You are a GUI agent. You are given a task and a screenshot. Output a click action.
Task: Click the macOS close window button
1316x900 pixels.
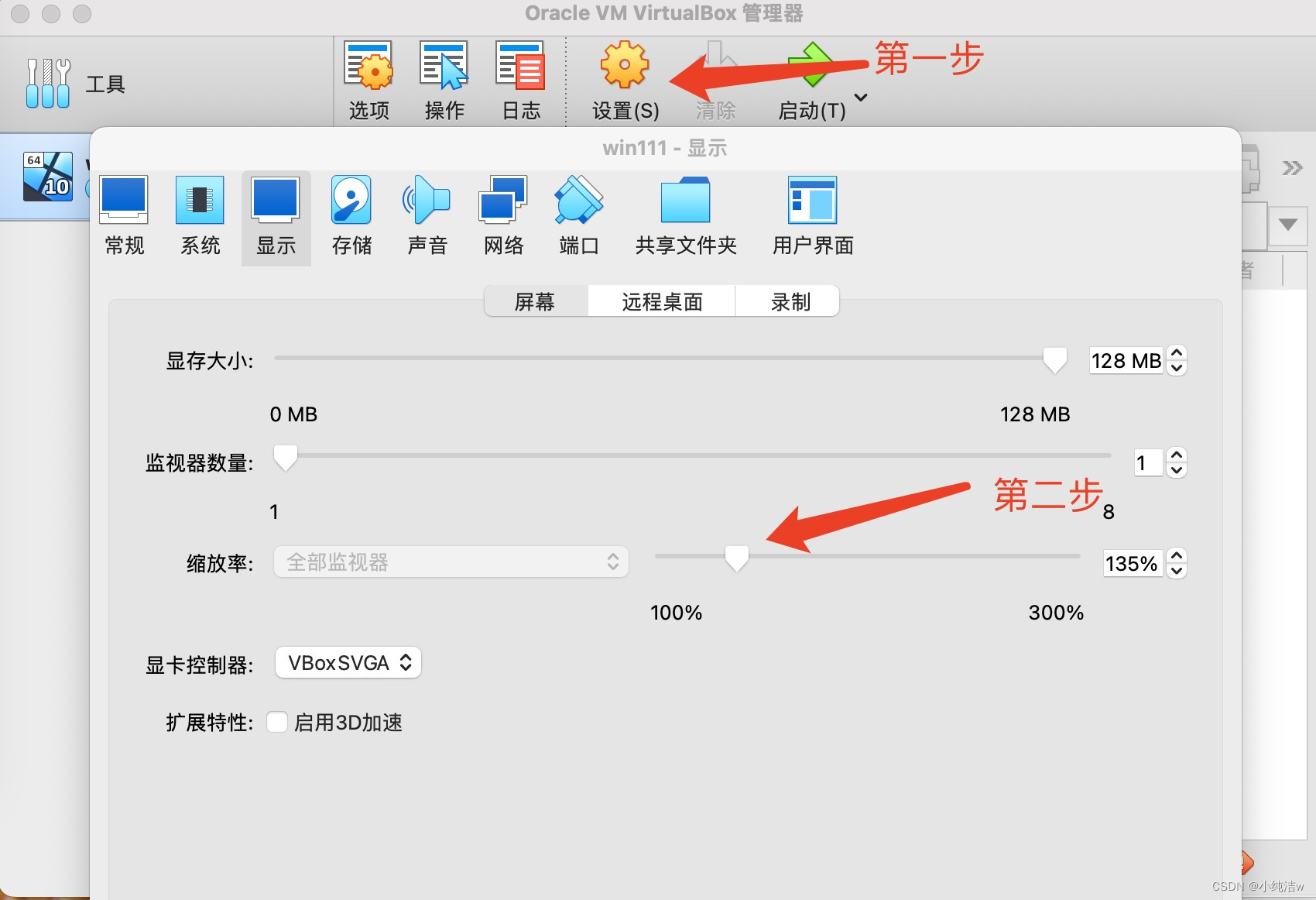point(20,13)
